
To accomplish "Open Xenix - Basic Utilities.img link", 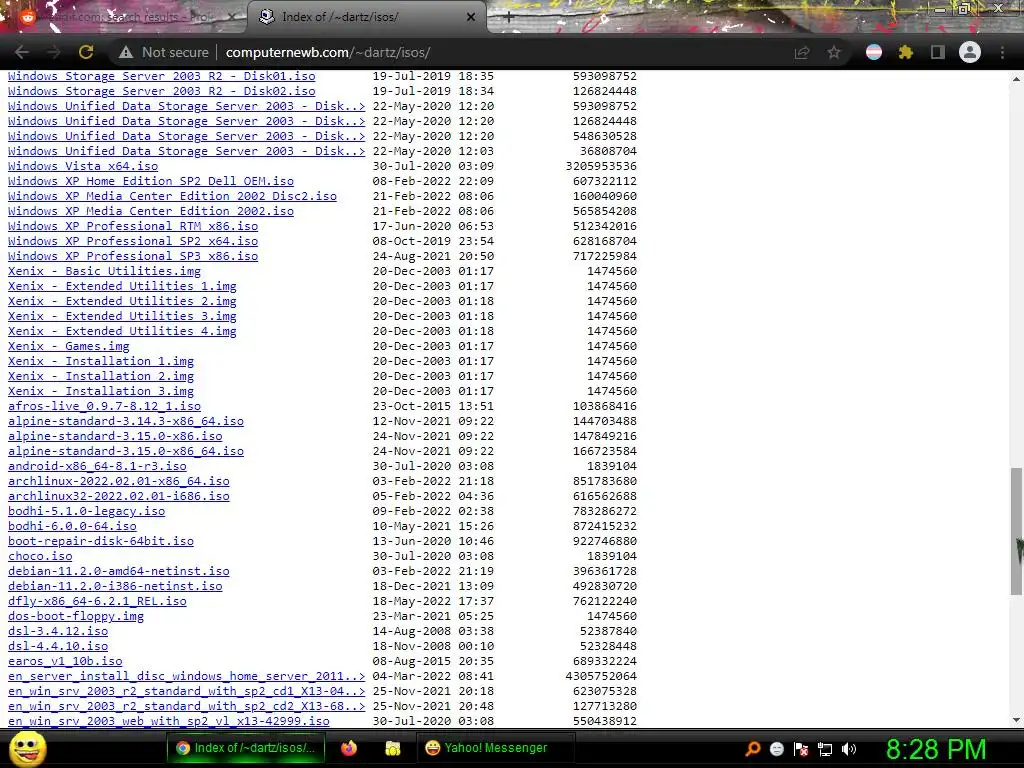I will click(104, 271).
